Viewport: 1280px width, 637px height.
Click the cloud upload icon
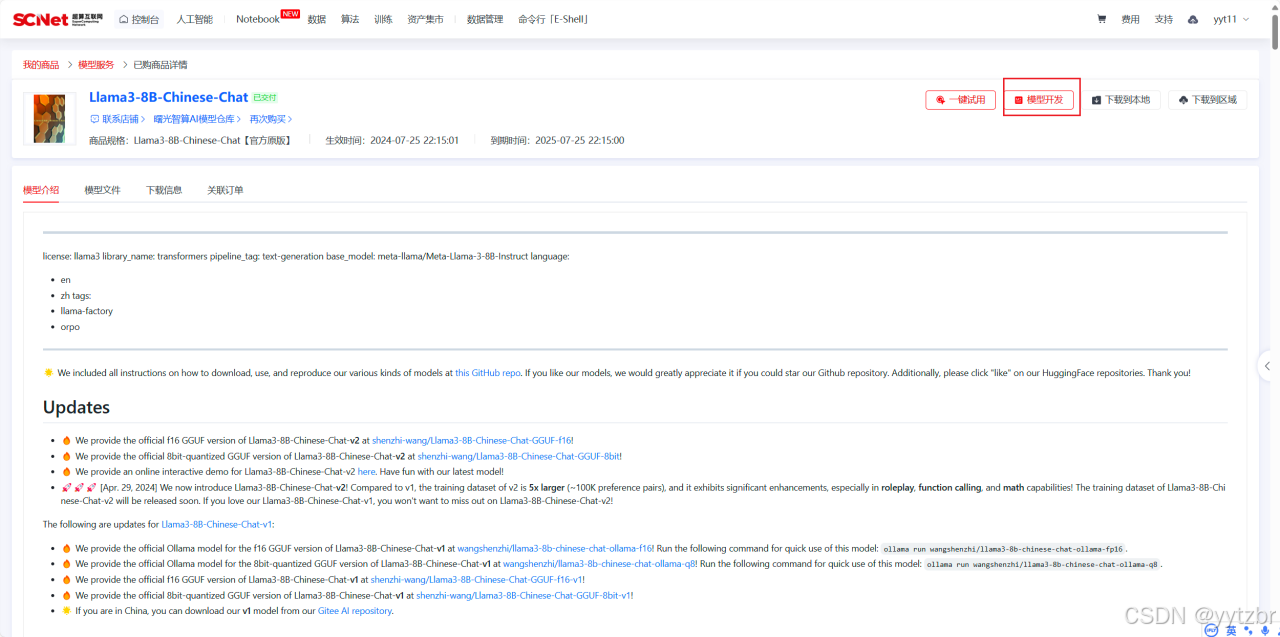coord(1193,19)
